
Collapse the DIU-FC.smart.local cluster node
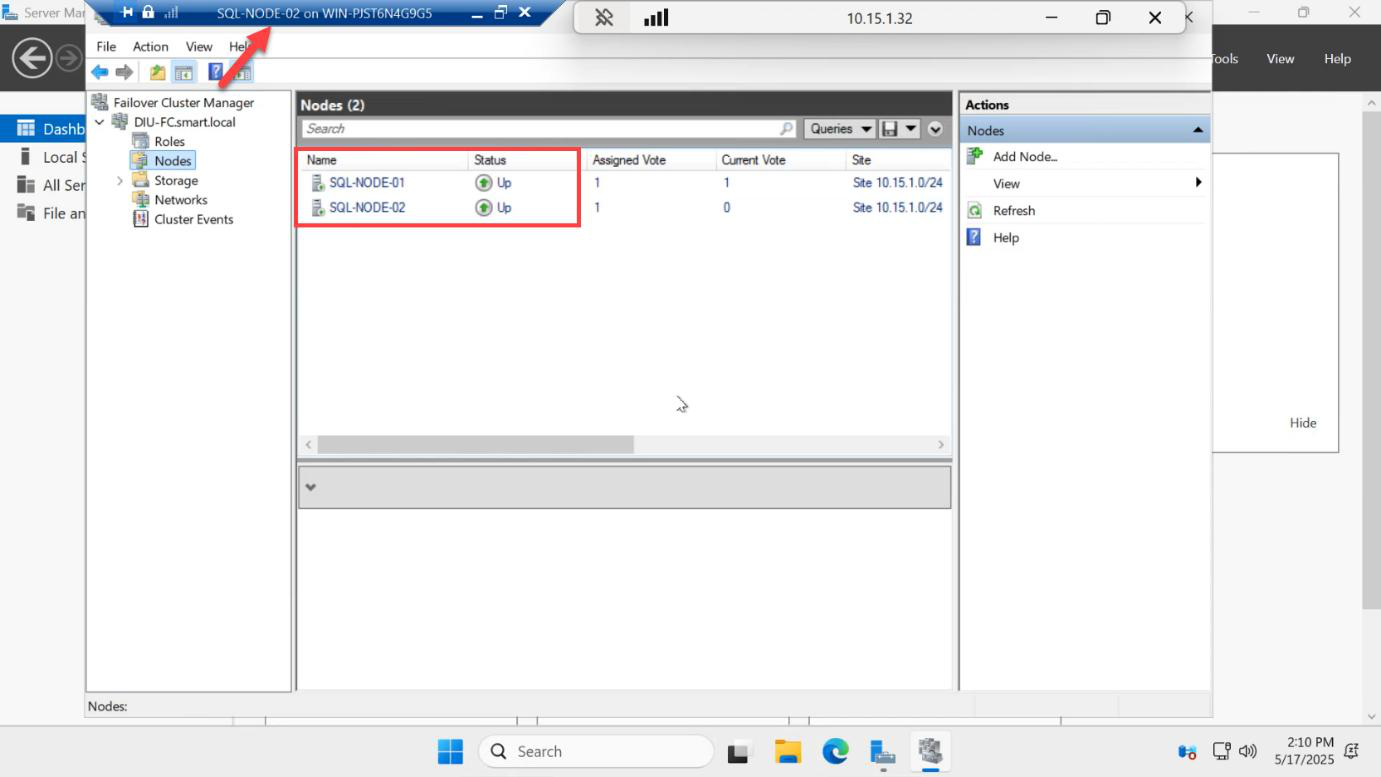(x=100, y=122)
